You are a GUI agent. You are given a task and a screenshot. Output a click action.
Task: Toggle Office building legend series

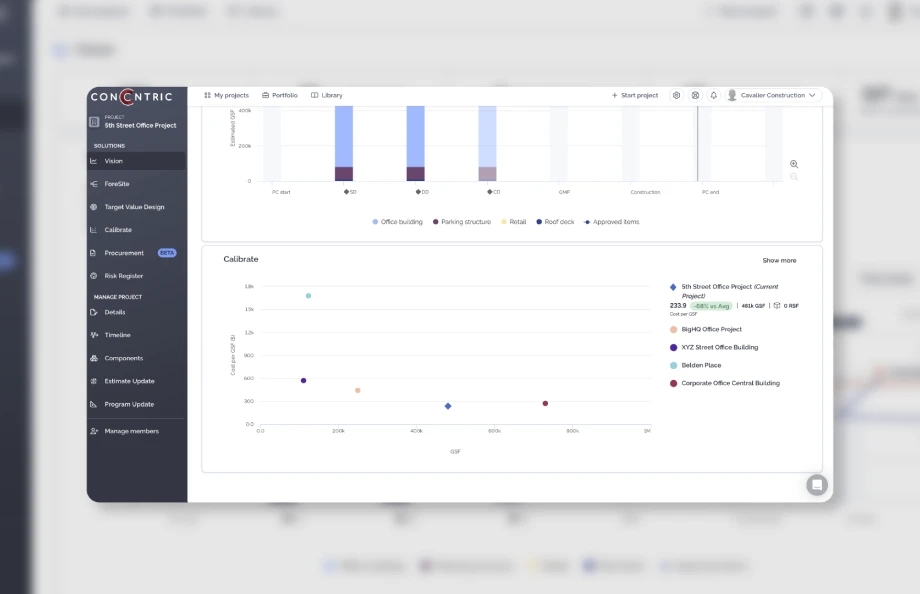397,222
